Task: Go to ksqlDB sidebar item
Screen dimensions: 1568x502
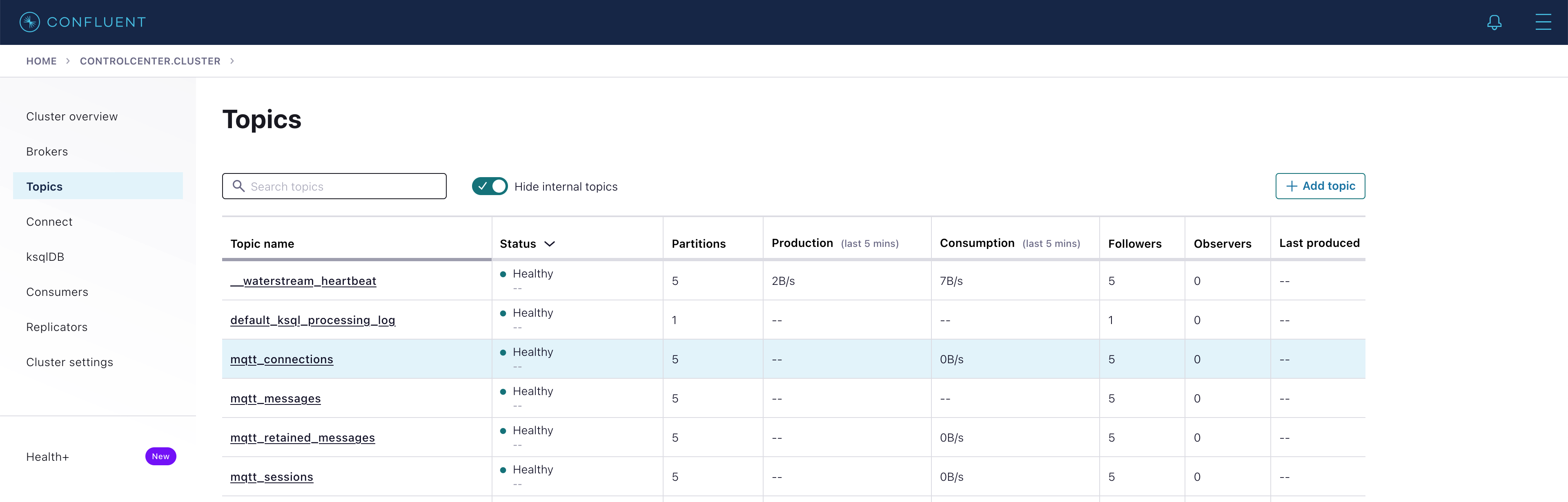Action: pos(45,257)
